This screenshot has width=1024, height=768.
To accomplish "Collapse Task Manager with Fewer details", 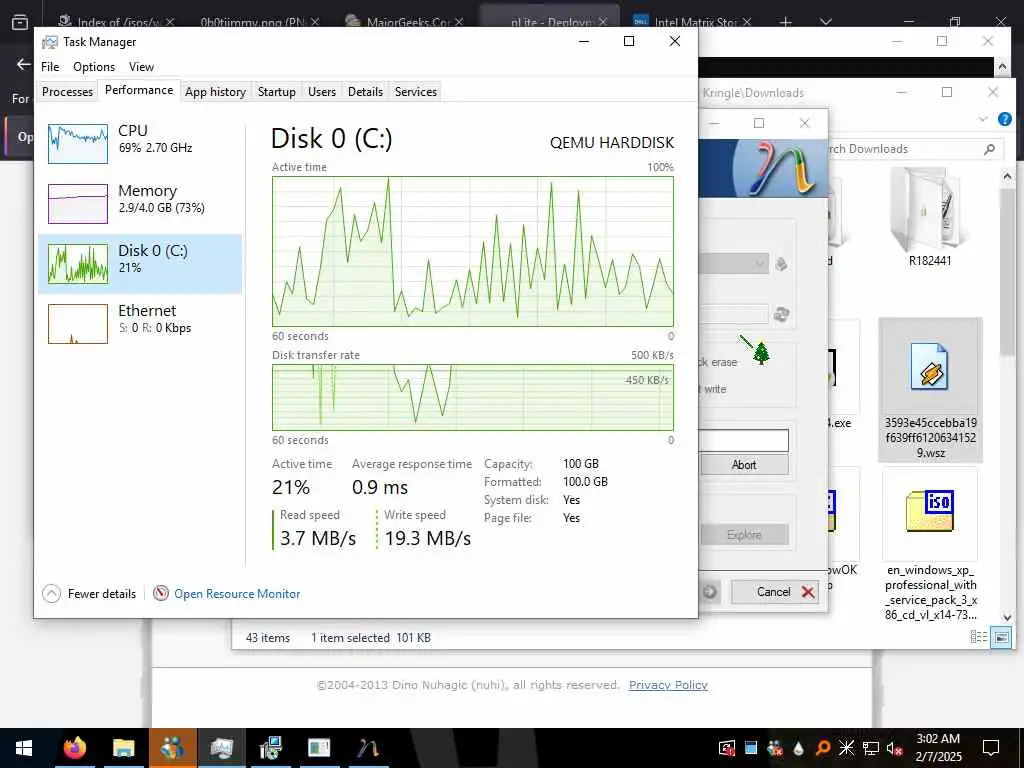I will coord(89,594).
